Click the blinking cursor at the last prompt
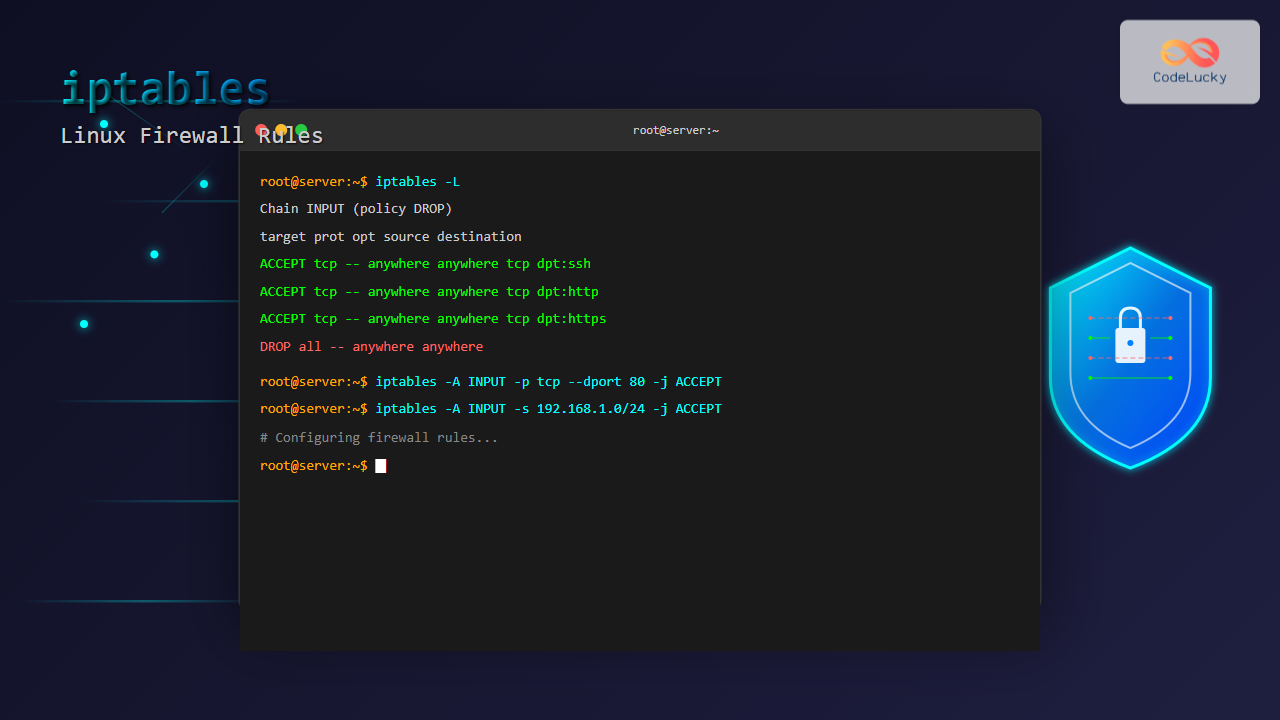1280x720 pixels. 380,465
